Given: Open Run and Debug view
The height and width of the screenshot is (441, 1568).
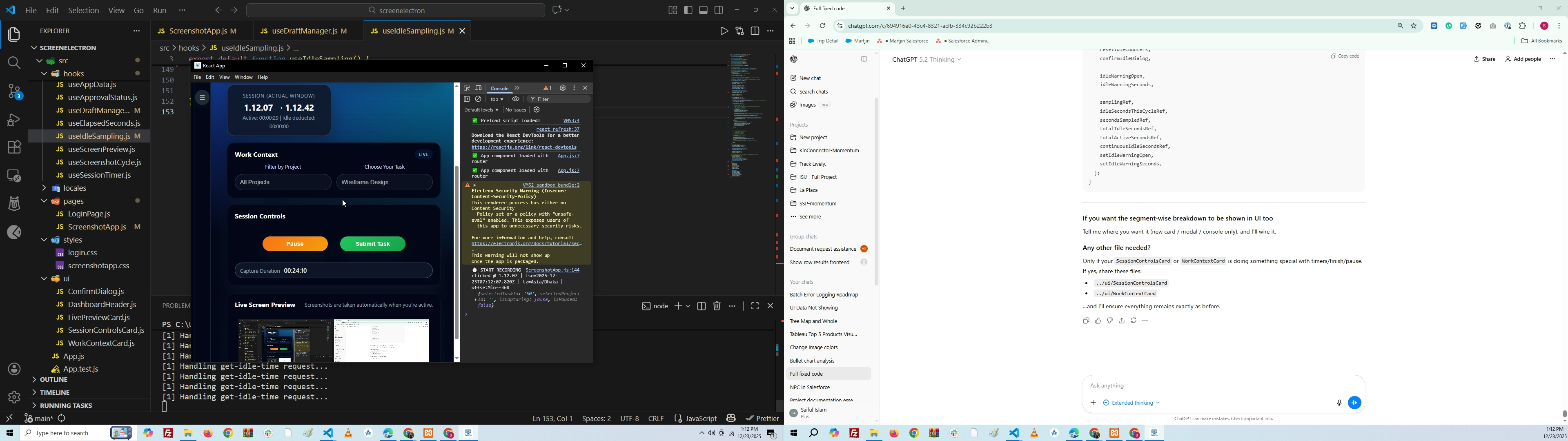Looking at the screenshot, I should tap(14, 119).
